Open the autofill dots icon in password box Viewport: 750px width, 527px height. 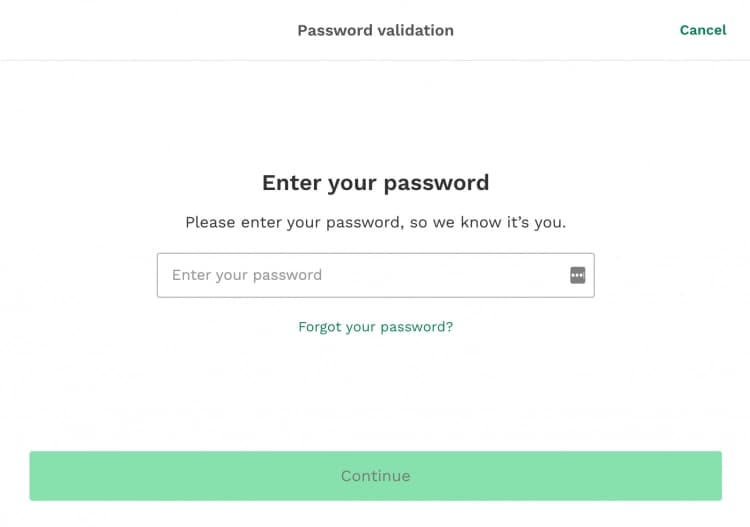tap(577, 275)
